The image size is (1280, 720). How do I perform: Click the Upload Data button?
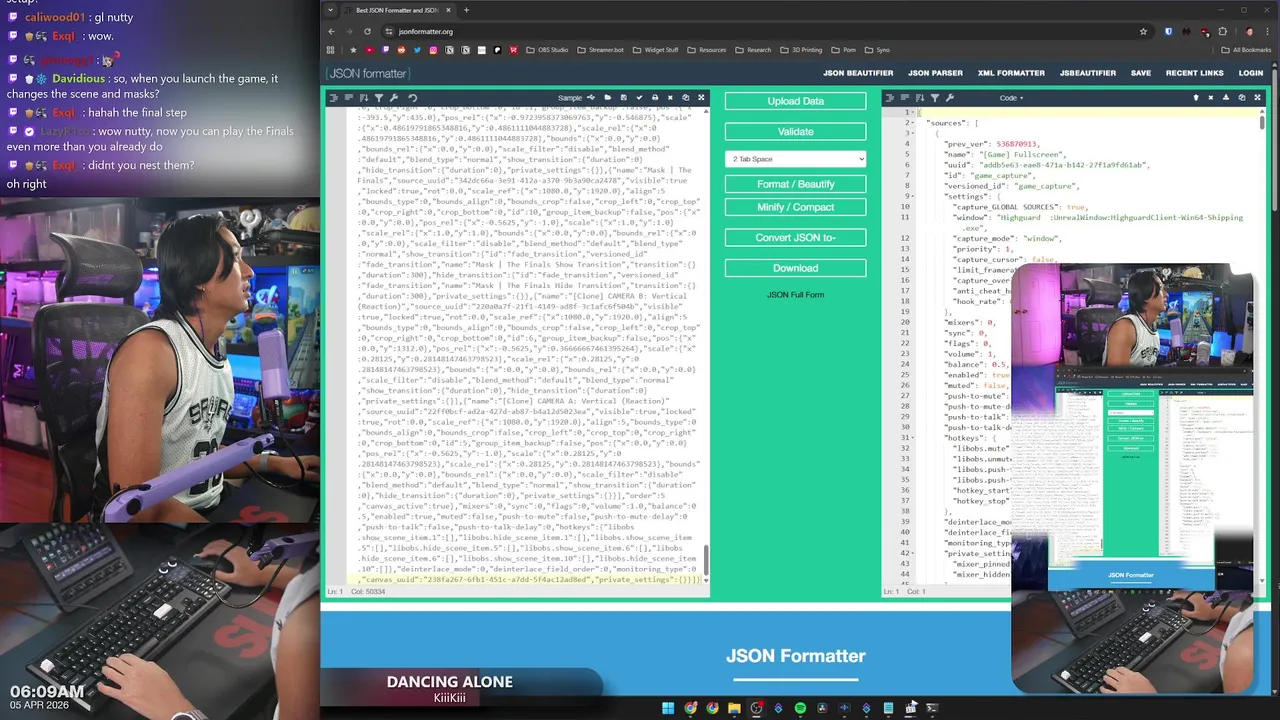[x=795, y=101]
